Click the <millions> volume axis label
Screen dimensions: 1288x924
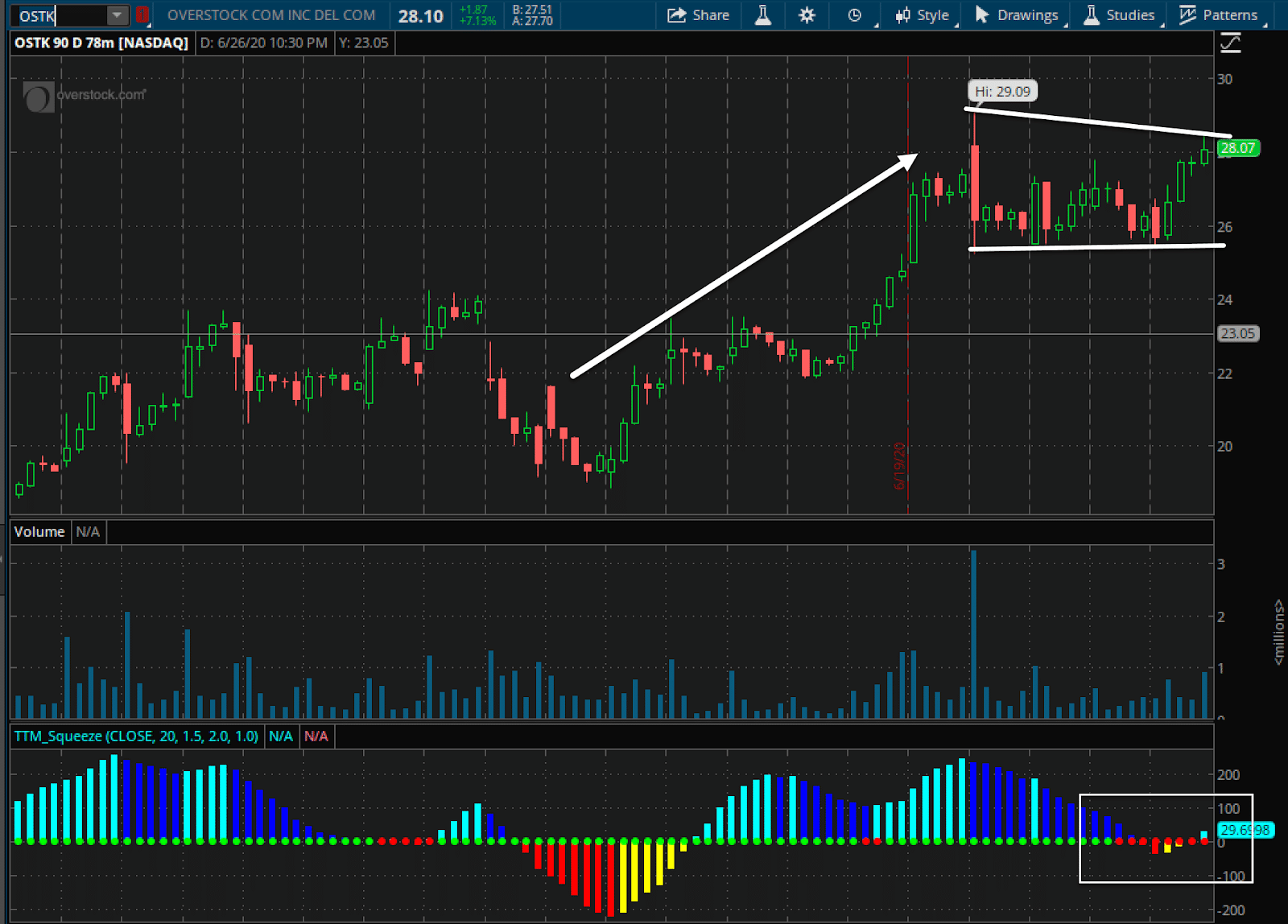click(x=1278, y=632)
